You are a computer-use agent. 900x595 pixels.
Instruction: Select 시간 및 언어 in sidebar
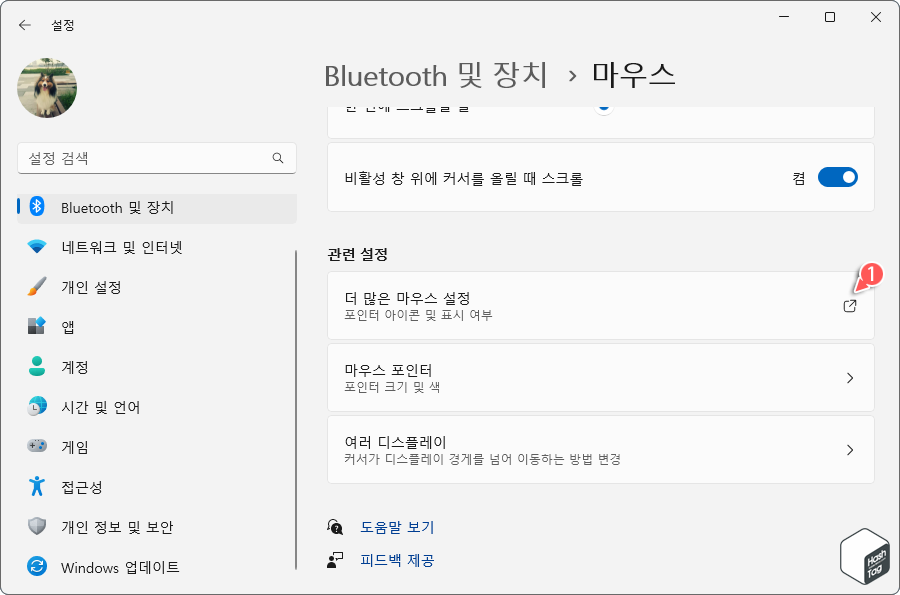pyautogui.click(x=103, y=407)
